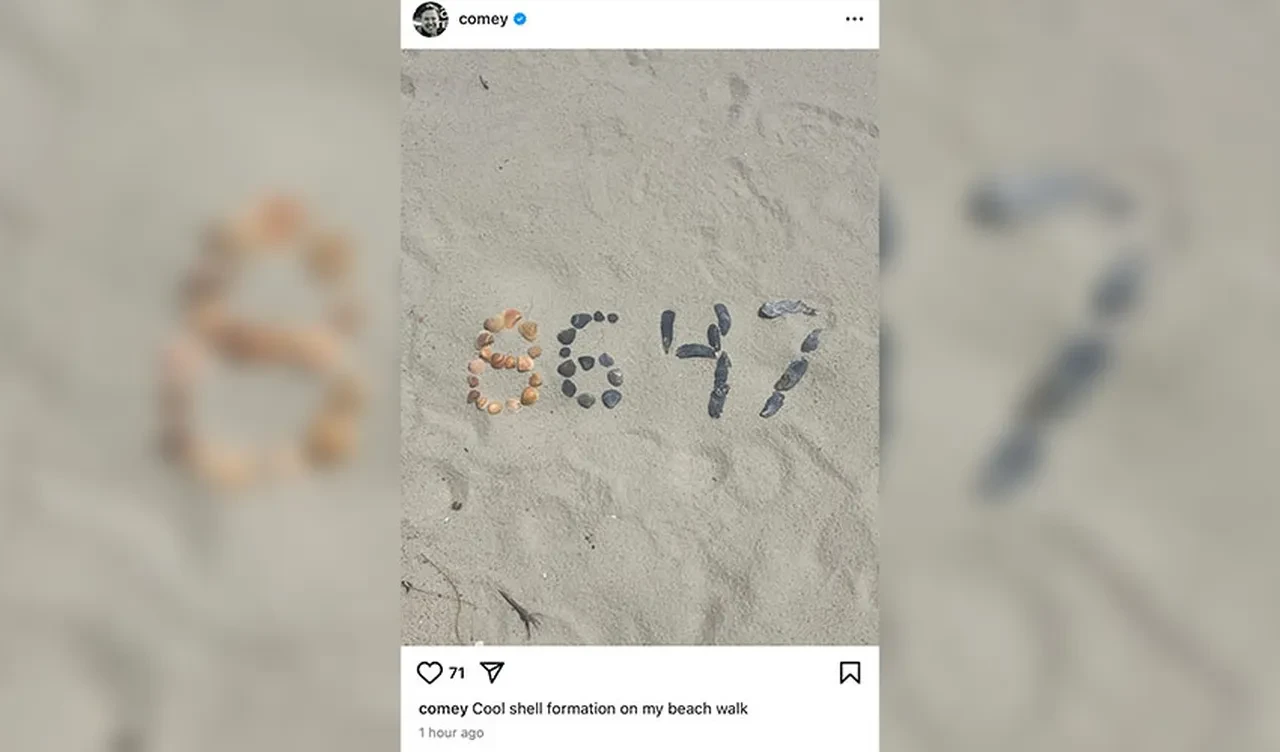This screenshot has width=1280, height=752.
Task: Open the three-dot more options menu
Action: (x=854, y=19)
